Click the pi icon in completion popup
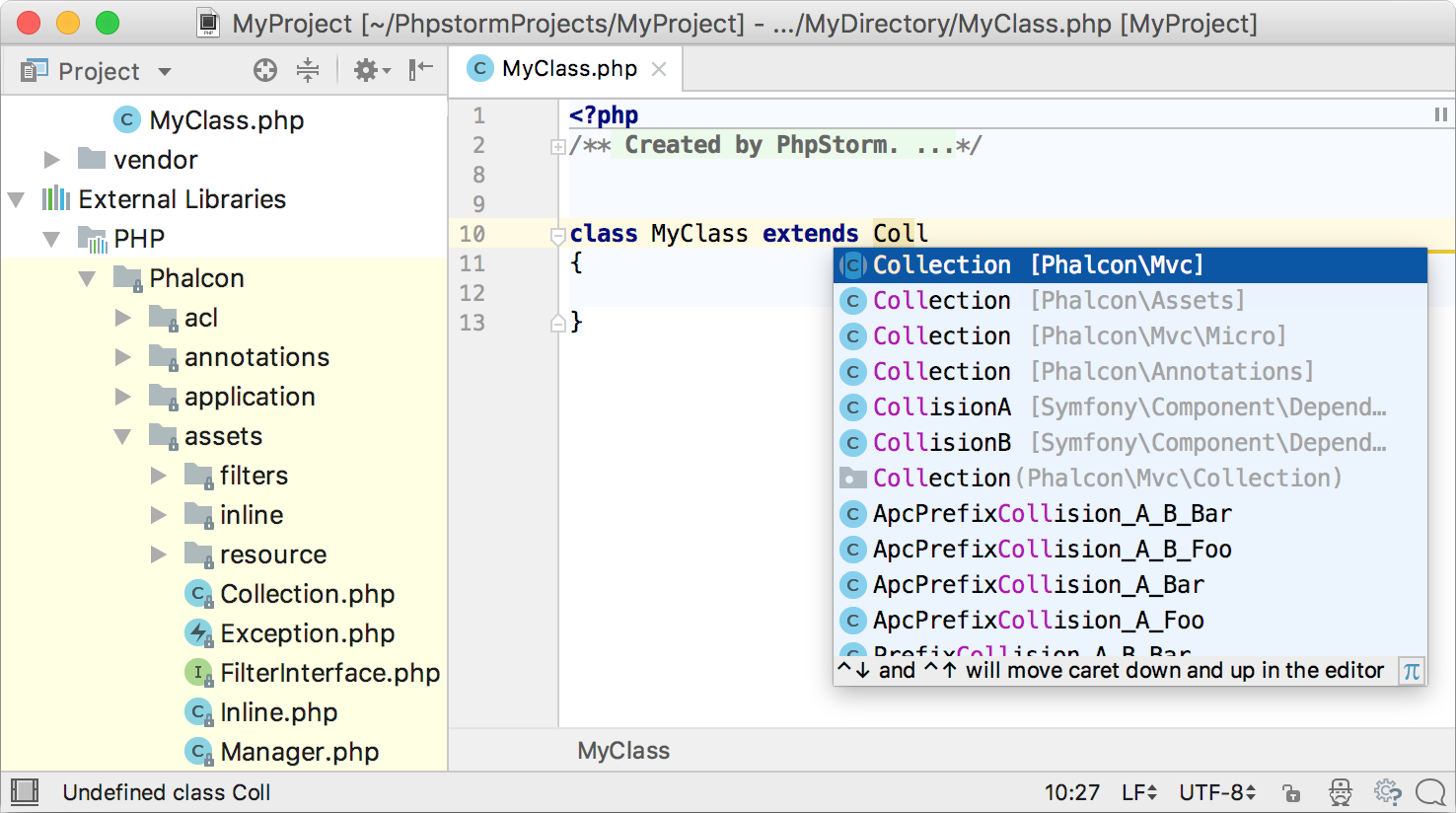1456x813 pixels. pos(1412,671)
